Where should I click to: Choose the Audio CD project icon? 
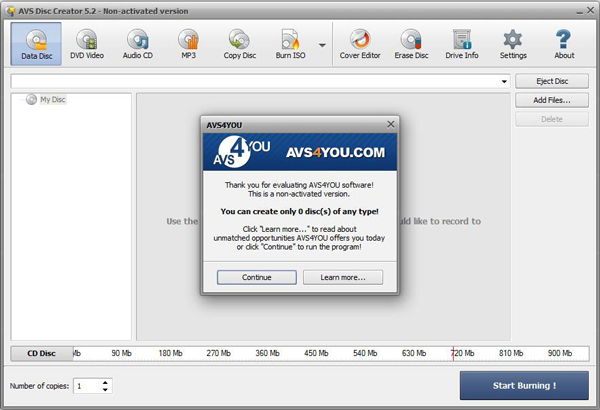pos(138,44)
